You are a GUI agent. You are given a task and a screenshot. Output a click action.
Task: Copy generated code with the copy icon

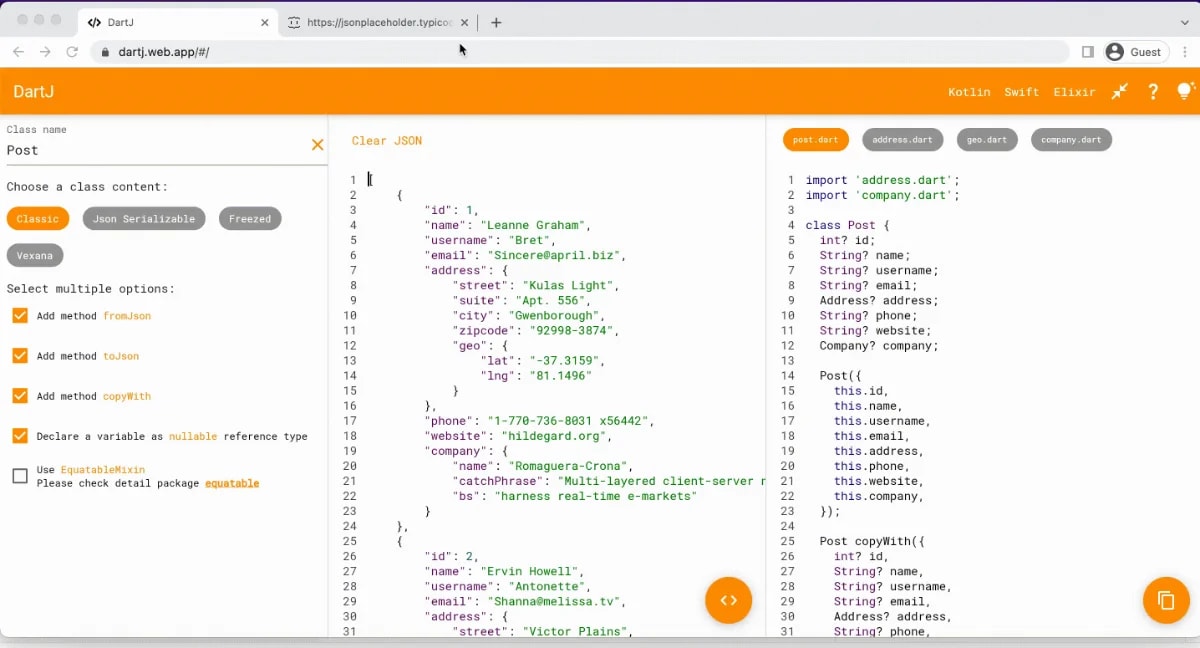coord(1166,600)
